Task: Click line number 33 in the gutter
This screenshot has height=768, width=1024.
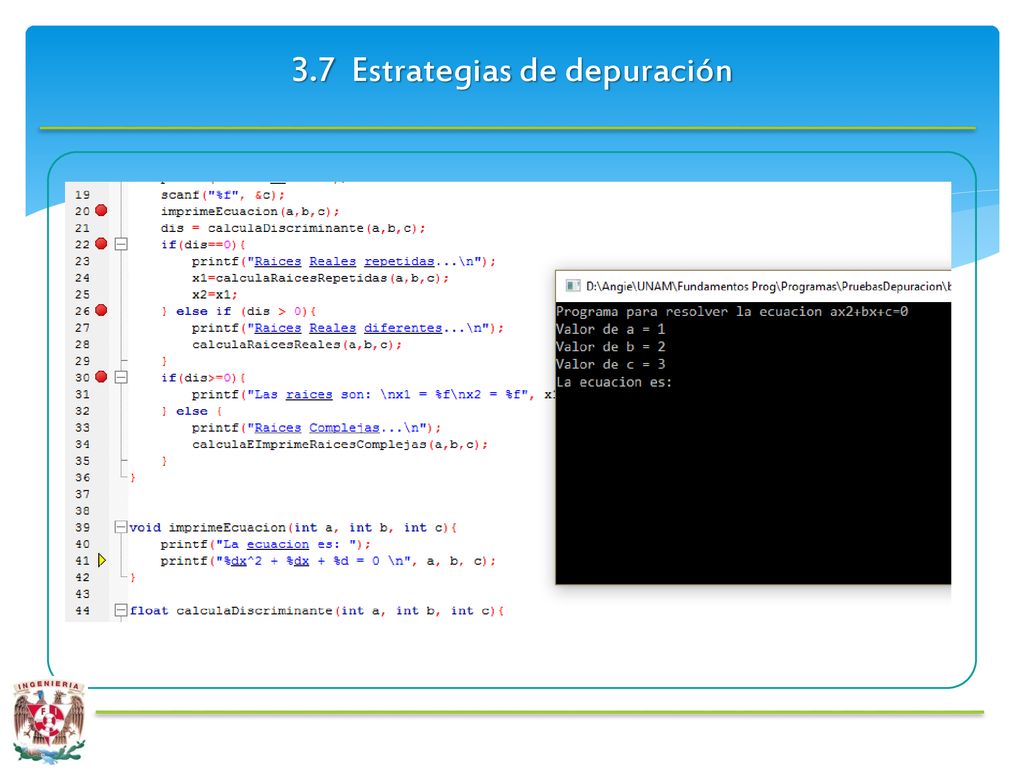Action: [x=82, y=428]
